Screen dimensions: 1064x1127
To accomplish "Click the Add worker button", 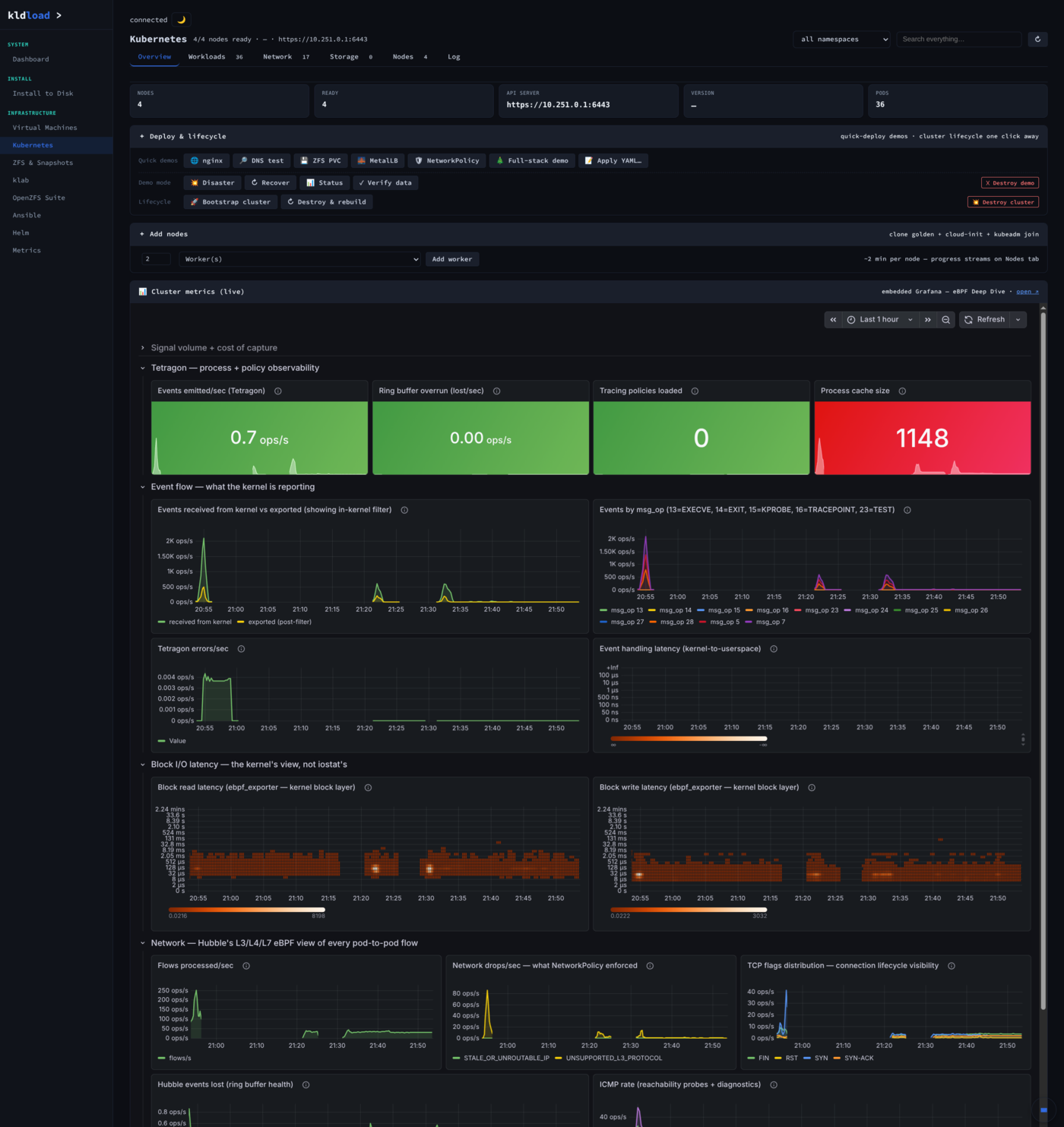I will pyautogui.click(x=452, y=259).
